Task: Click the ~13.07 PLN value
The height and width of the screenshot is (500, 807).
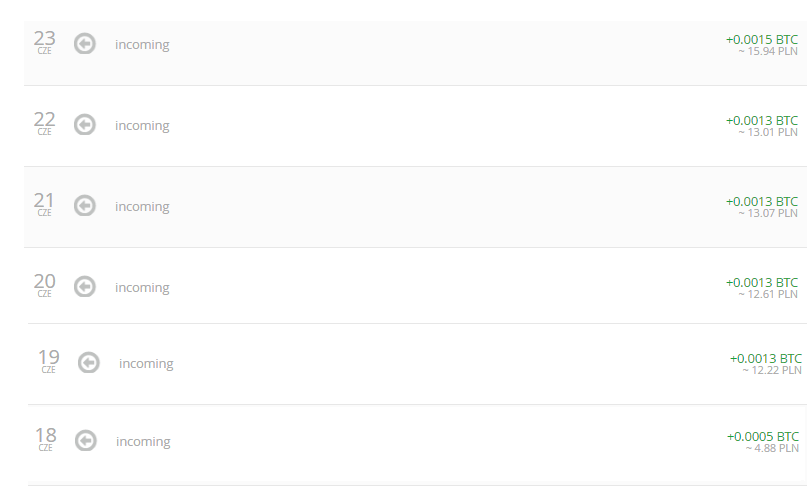Action: (x=768, y=213)
